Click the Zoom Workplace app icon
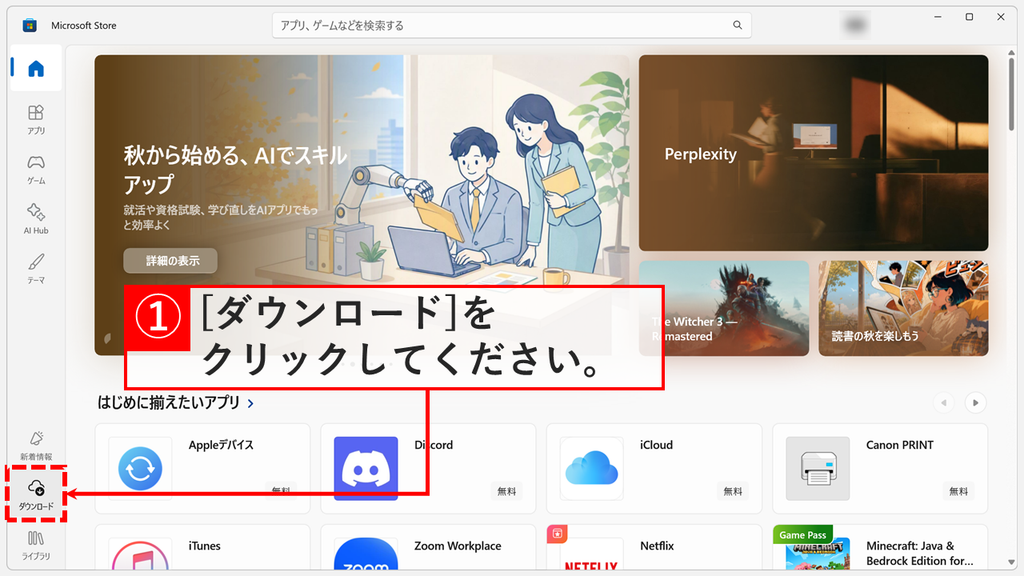The image size is (1024, 576). [x=366, y=554]
